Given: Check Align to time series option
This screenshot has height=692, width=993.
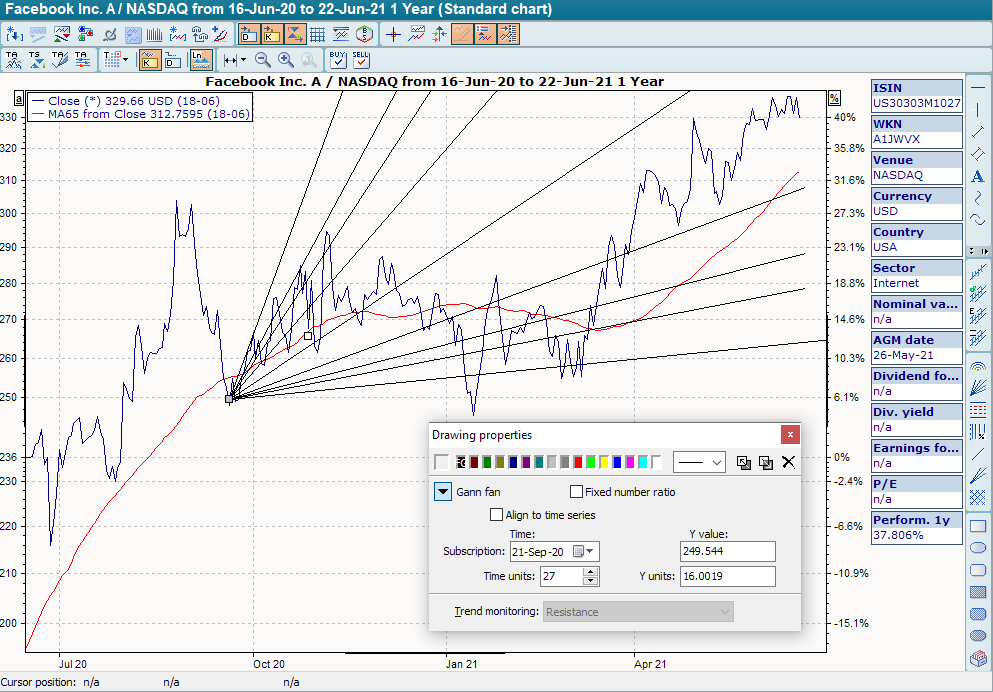Looking at the screenshot, I should [x=497, y=515].
